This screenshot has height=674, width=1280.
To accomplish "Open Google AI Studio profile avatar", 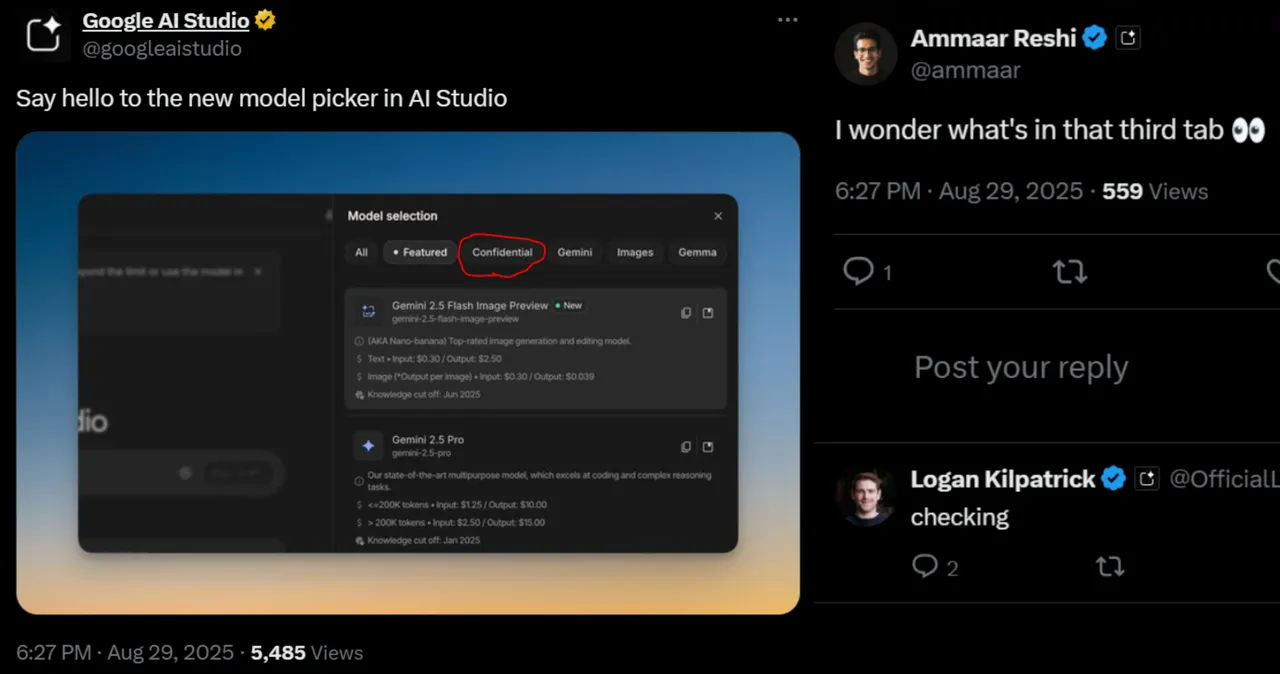I will (x=45, y=34).
